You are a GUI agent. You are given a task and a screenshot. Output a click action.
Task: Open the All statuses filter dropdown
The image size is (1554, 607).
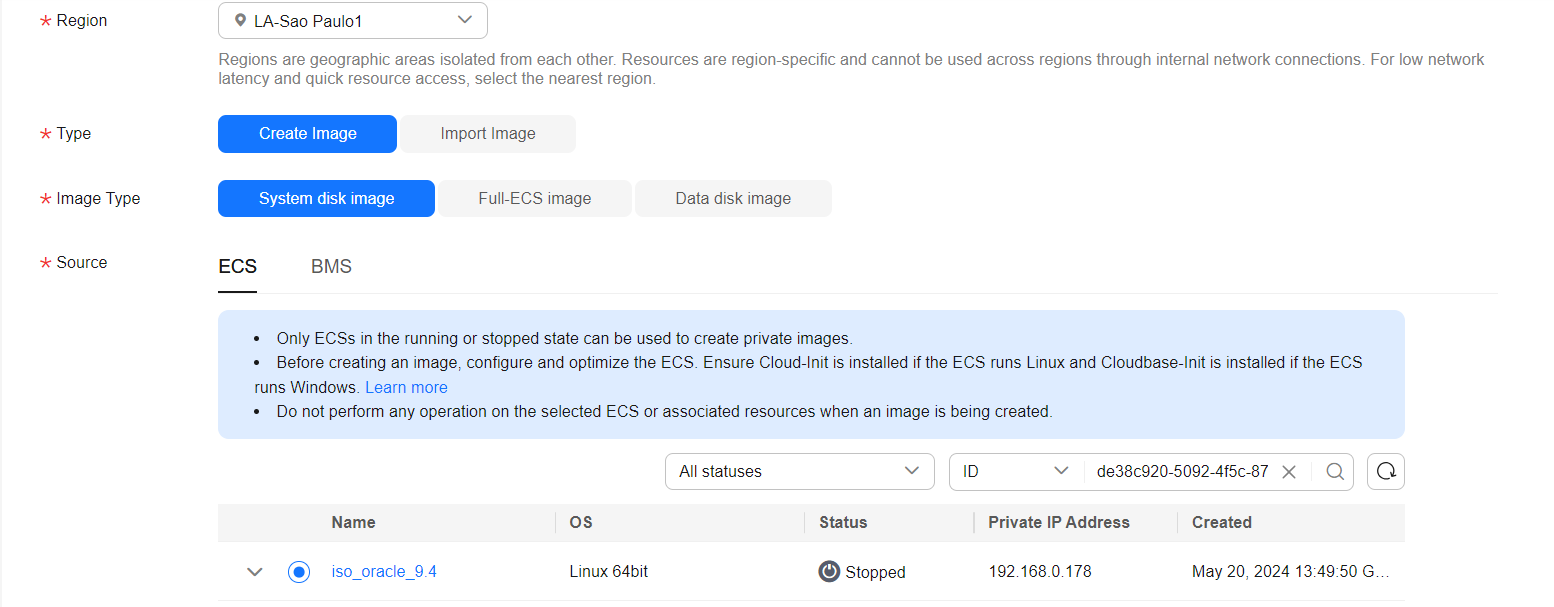(x=799, y=472)
